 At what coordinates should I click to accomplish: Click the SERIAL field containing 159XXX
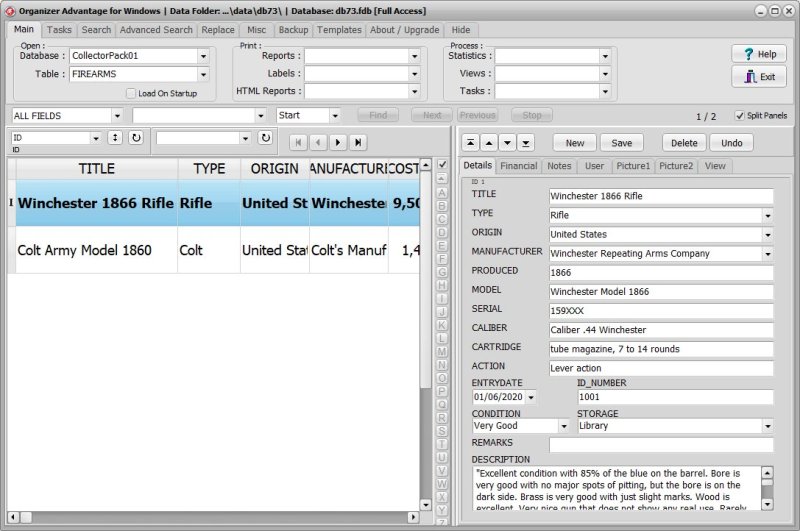click(x=661, y=311)
